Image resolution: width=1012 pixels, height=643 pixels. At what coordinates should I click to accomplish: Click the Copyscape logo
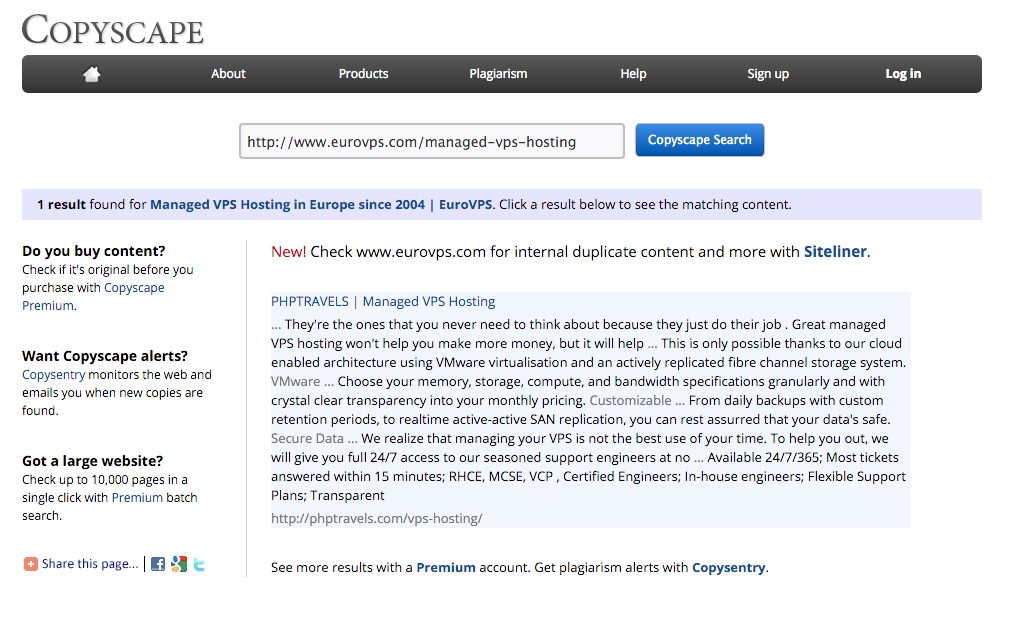[x=113, y=30]
